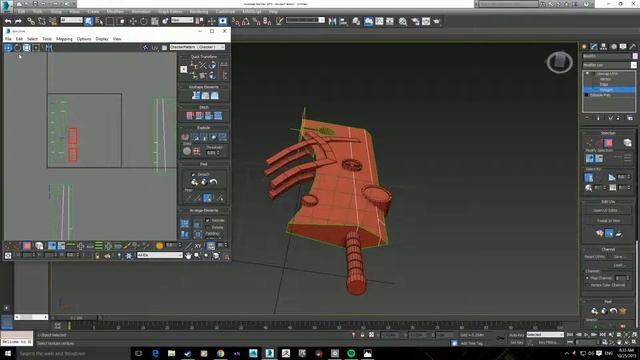
Task: Click the Open UV Editor button
Action: pos(608,210)
